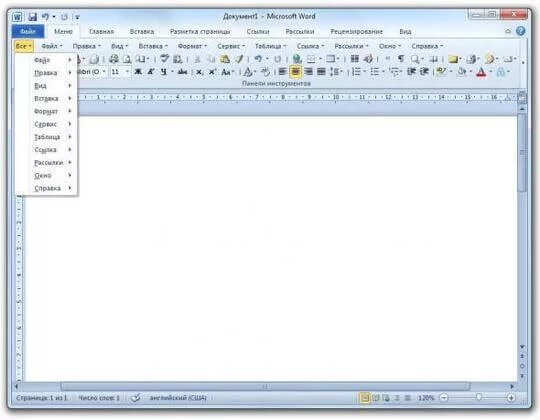This screenshot has height=420, width=540.
Task: Toggle strikethrough (abc) formatting
Action: (x=182, y=72)
